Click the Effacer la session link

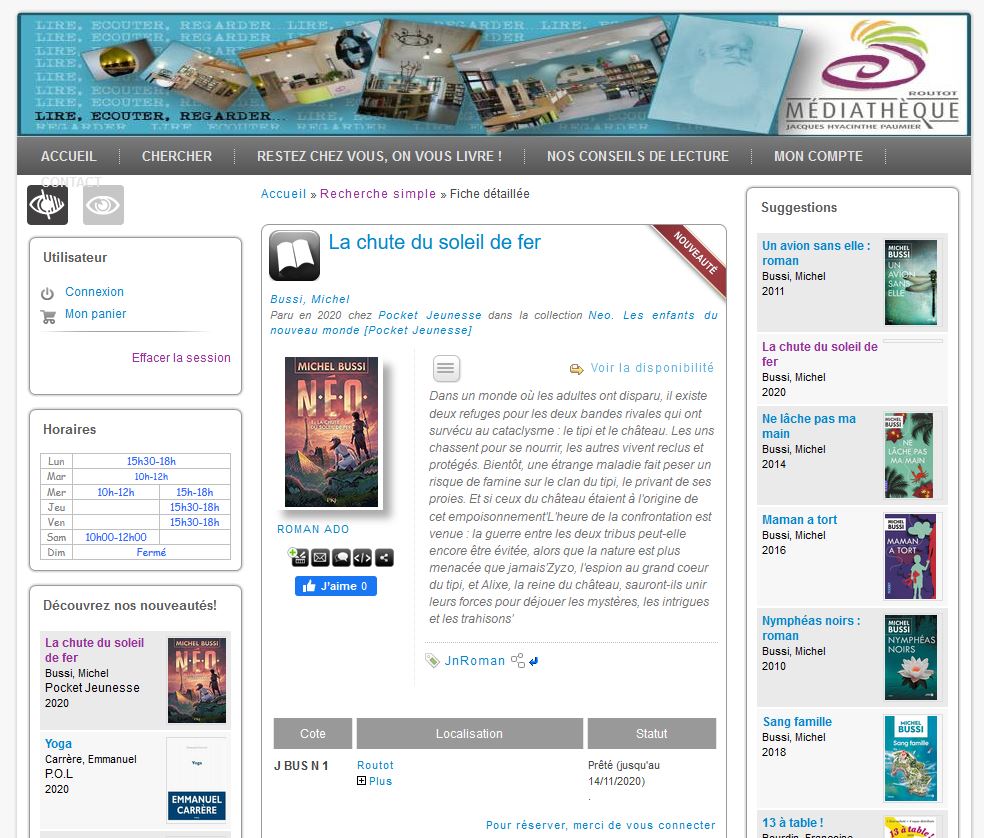181,358
